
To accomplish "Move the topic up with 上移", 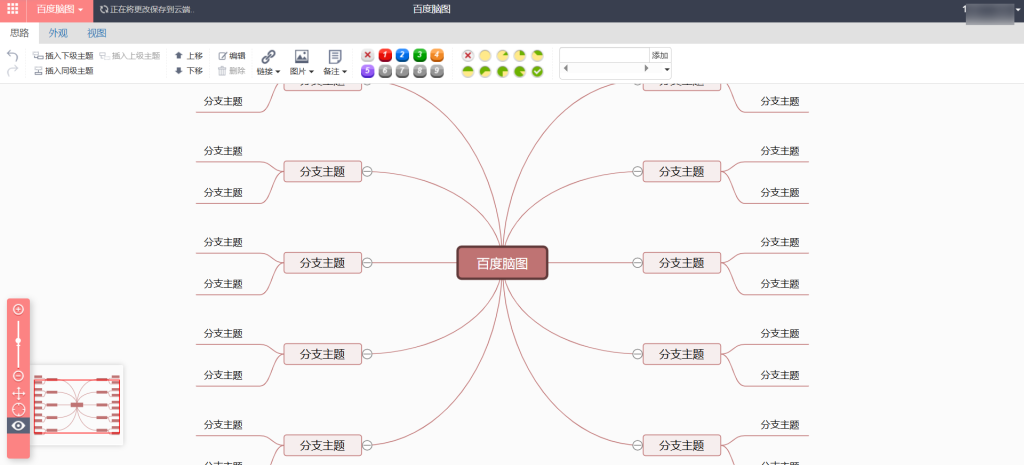I will pyautogui.click(x=189, y=56).
